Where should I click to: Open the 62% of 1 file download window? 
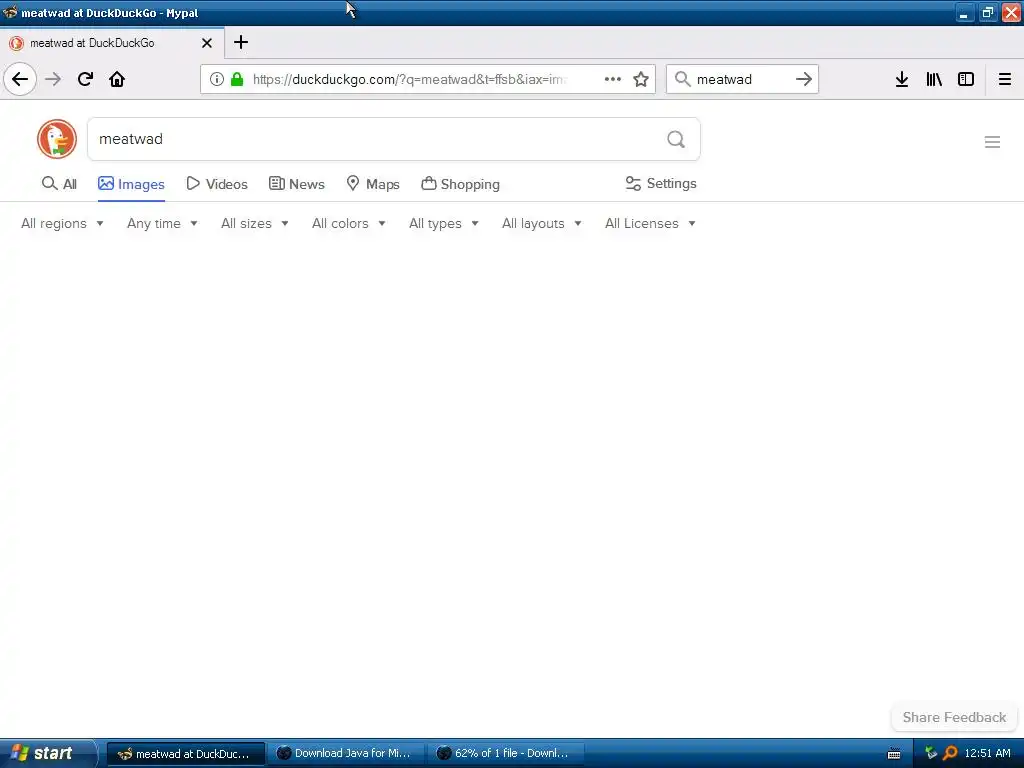coord(505,754)
